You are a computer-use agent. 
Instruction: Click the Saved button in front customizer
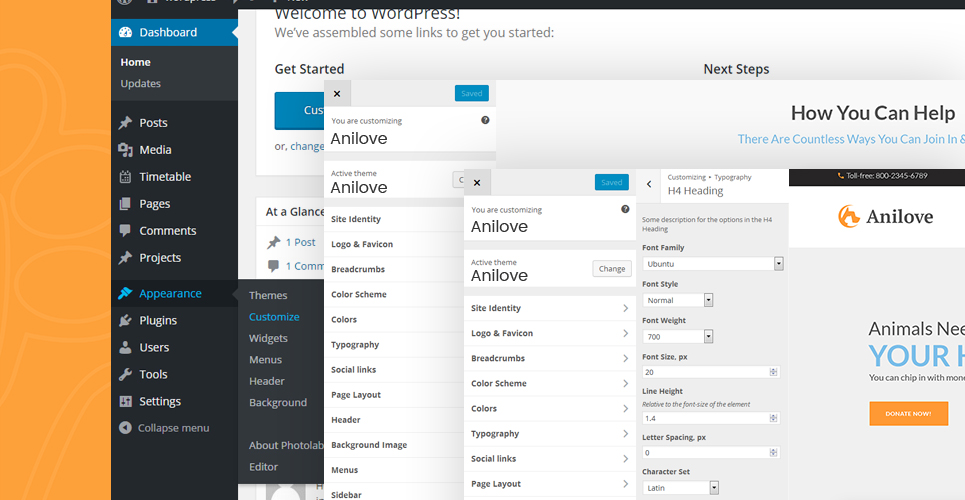pyautogui.click(x=612, y=182)
